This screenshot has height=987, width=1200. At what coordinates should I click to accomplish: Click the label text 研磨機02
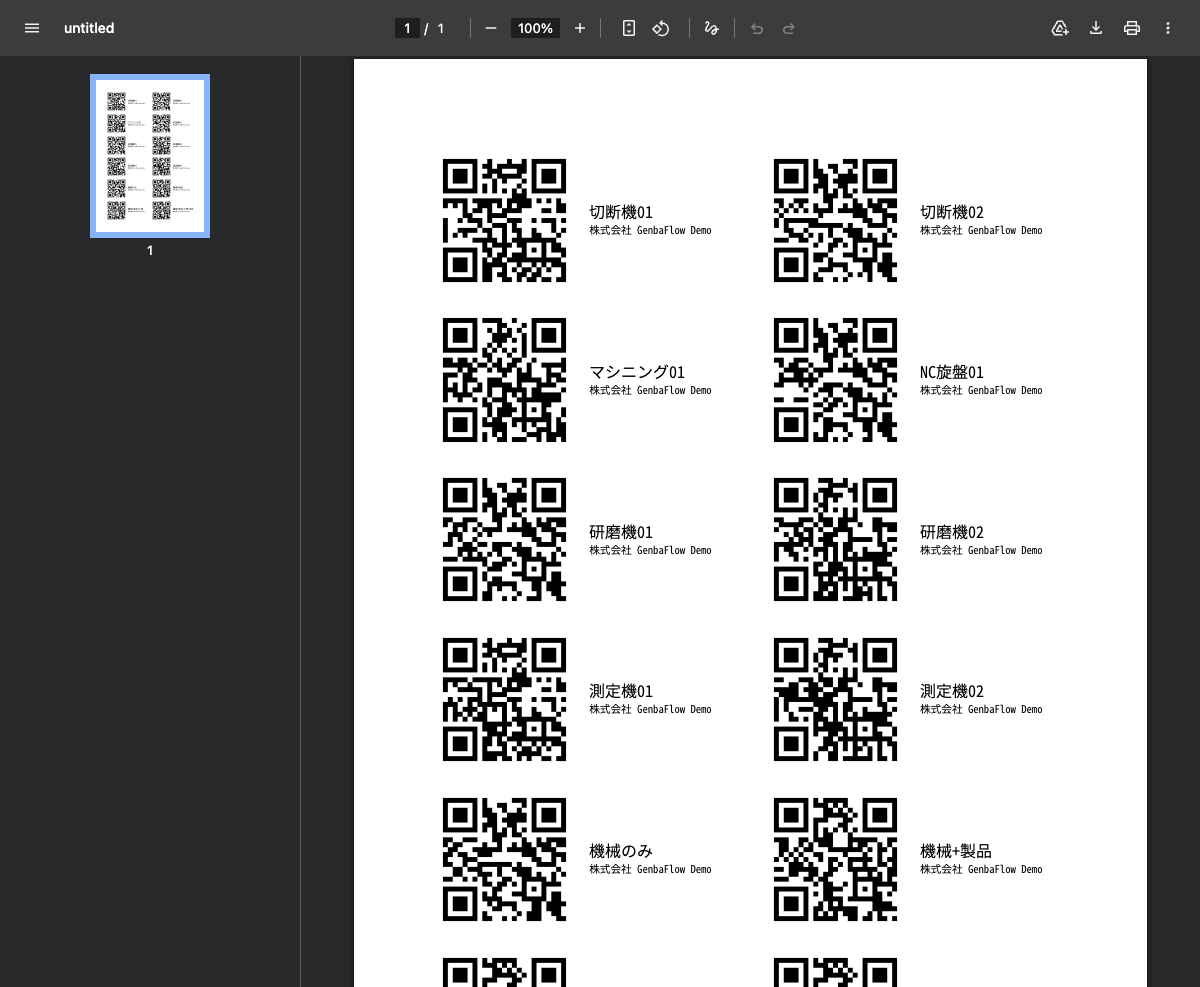coord(952,532)
